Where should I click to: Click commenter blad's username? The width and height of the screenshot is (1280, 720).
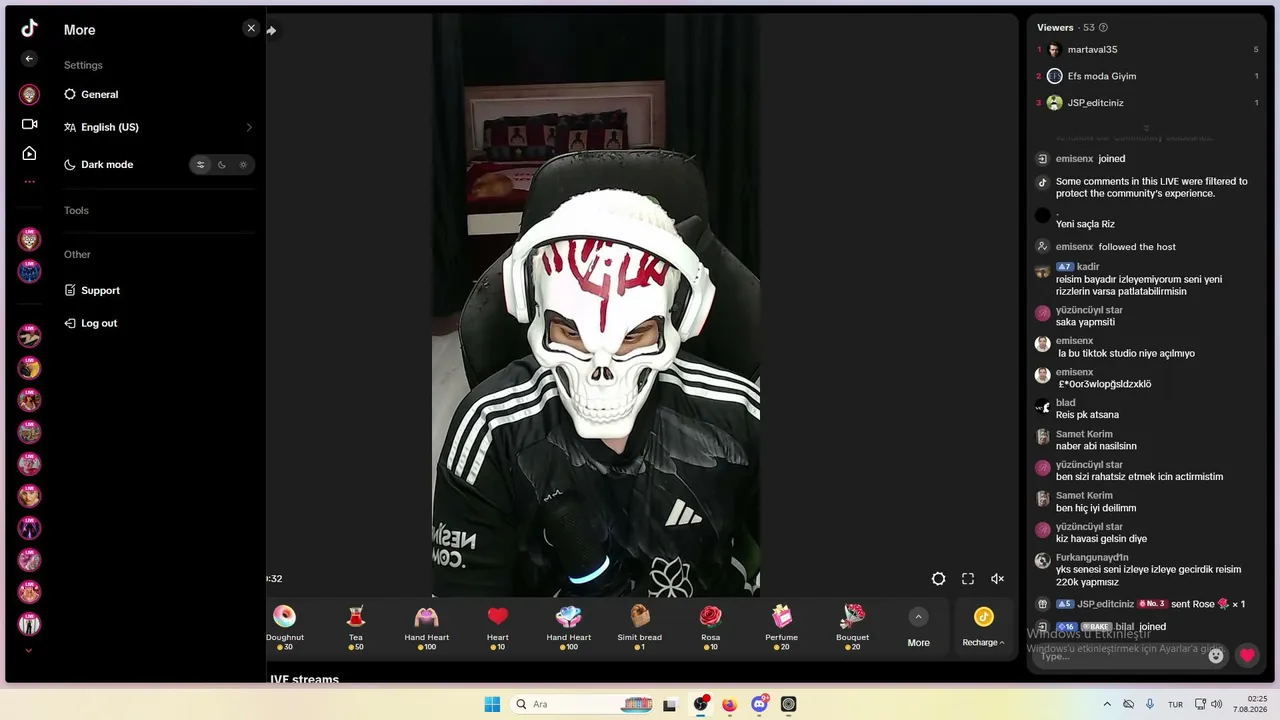coord(1066,403)
